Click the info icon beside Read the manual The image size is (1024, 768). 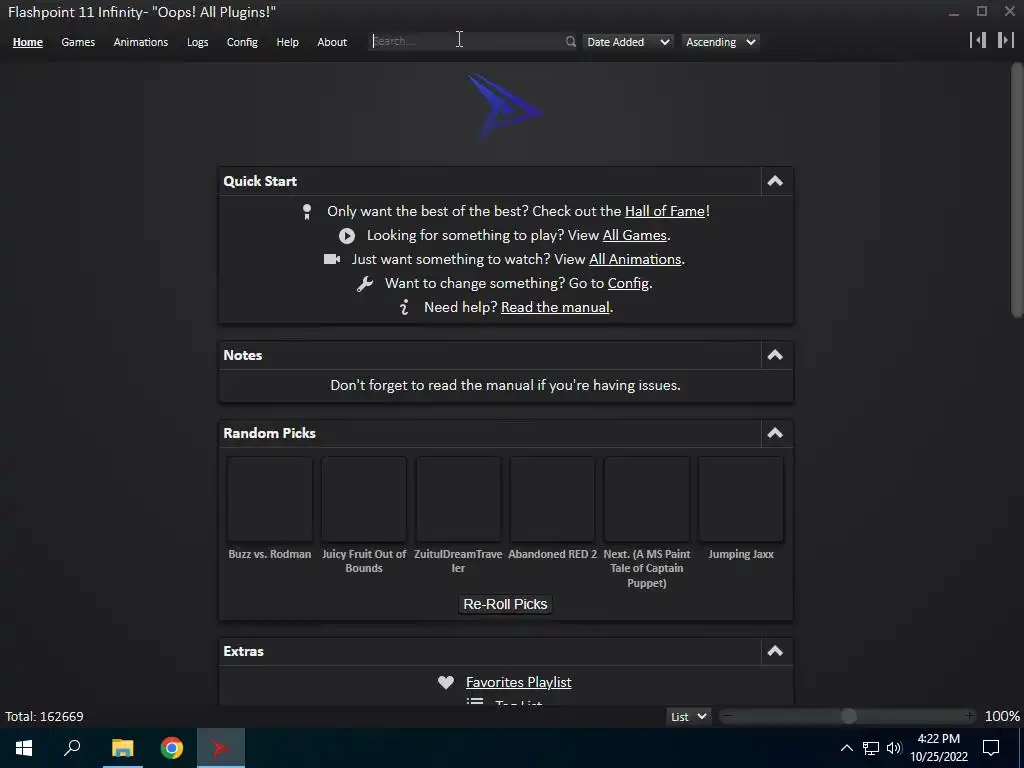tap(404, 307)
